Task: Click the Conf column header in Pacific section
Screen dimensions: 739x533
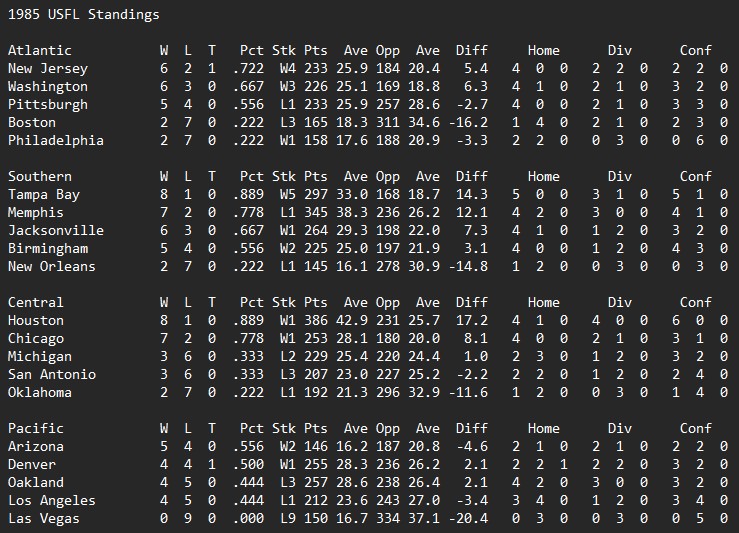Action: 695,428
